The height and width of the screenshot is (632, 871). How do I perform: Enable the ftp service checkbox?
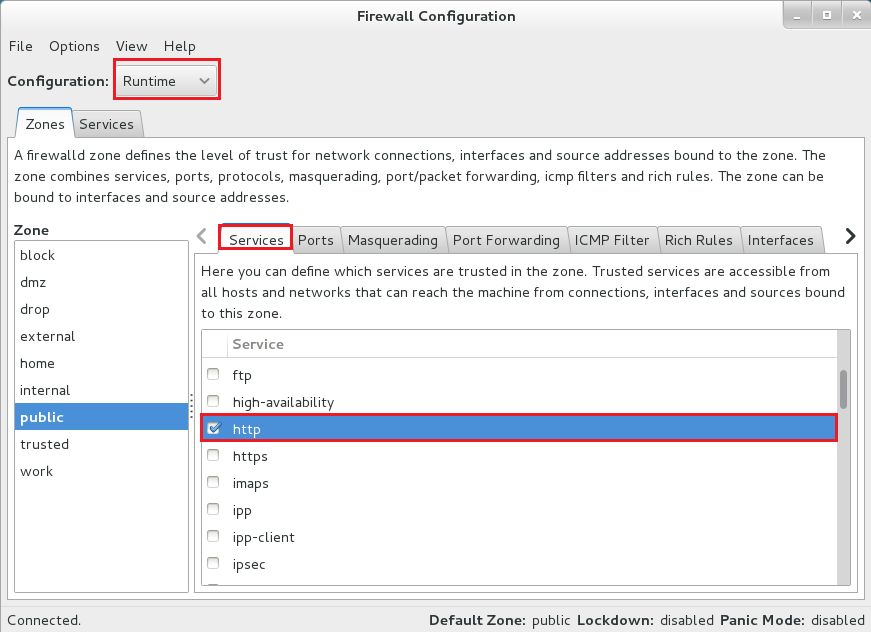click(x=213, y=375)
